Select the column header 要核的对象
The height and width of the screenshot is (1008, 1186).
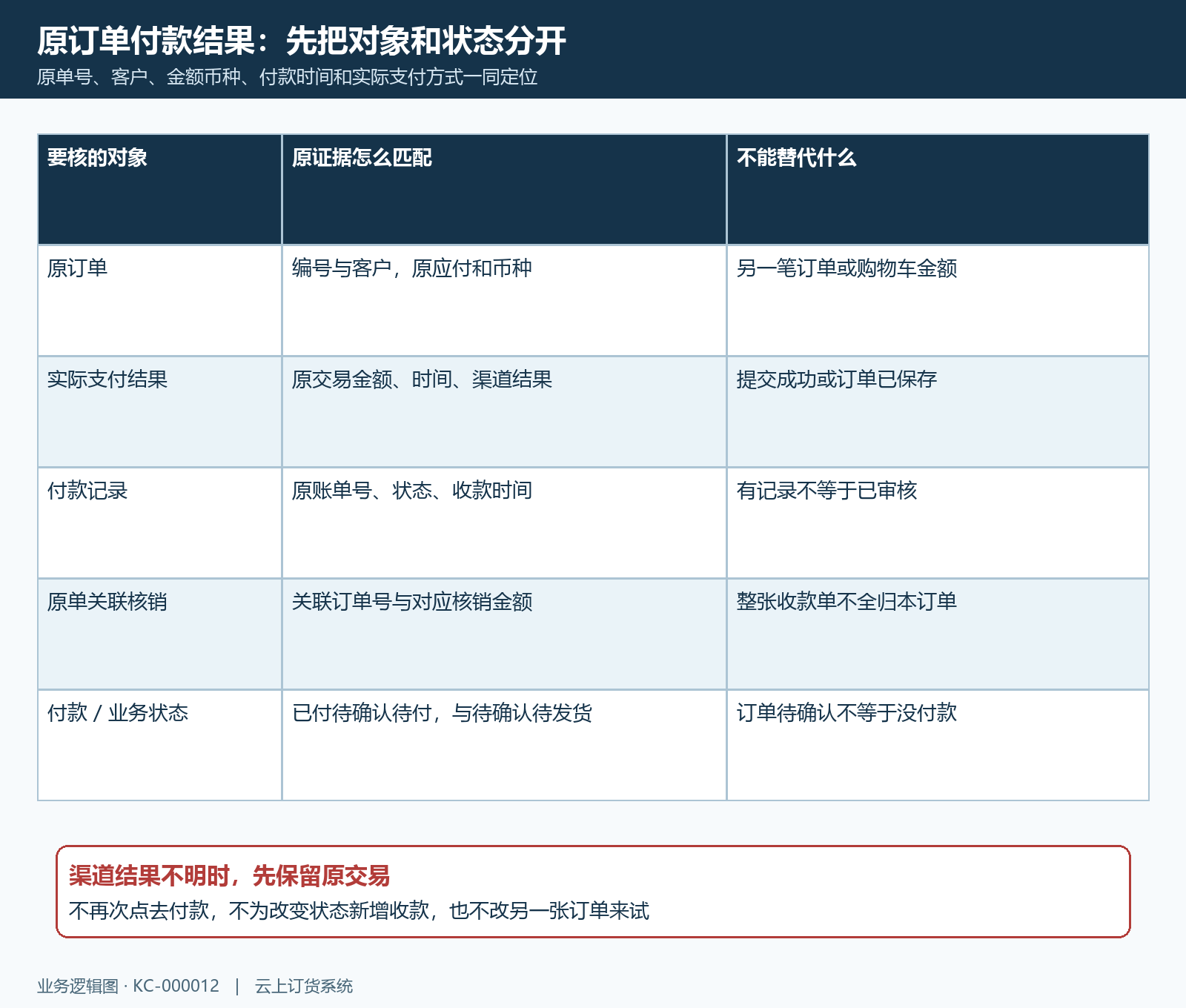click(159, 189)
